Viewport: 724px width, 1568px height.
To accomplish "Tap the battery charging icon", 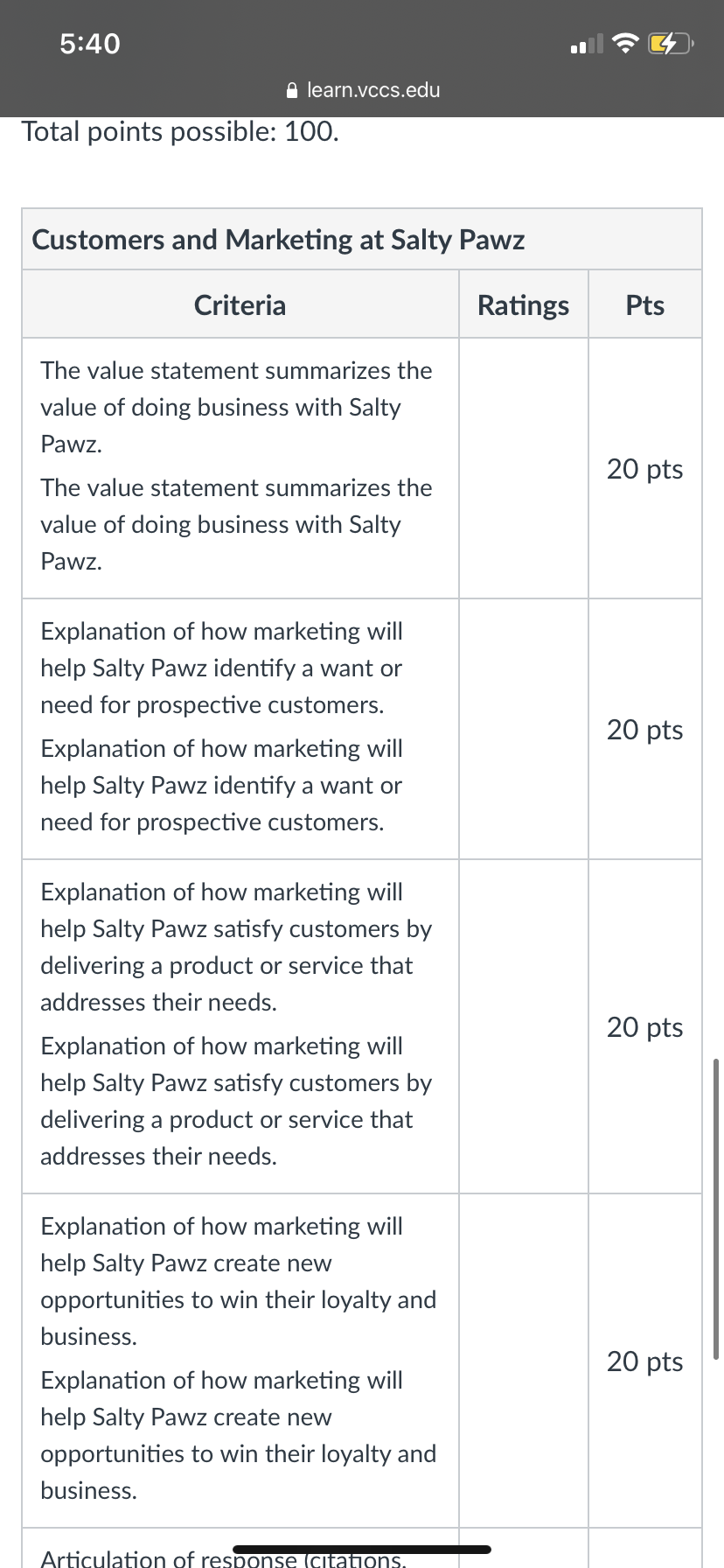I will click(x=670, y=43).
